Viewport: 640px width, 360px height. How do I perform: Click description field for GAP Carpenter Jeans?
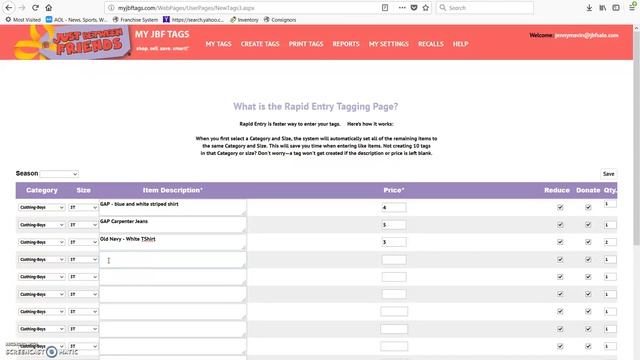[173, 225]
